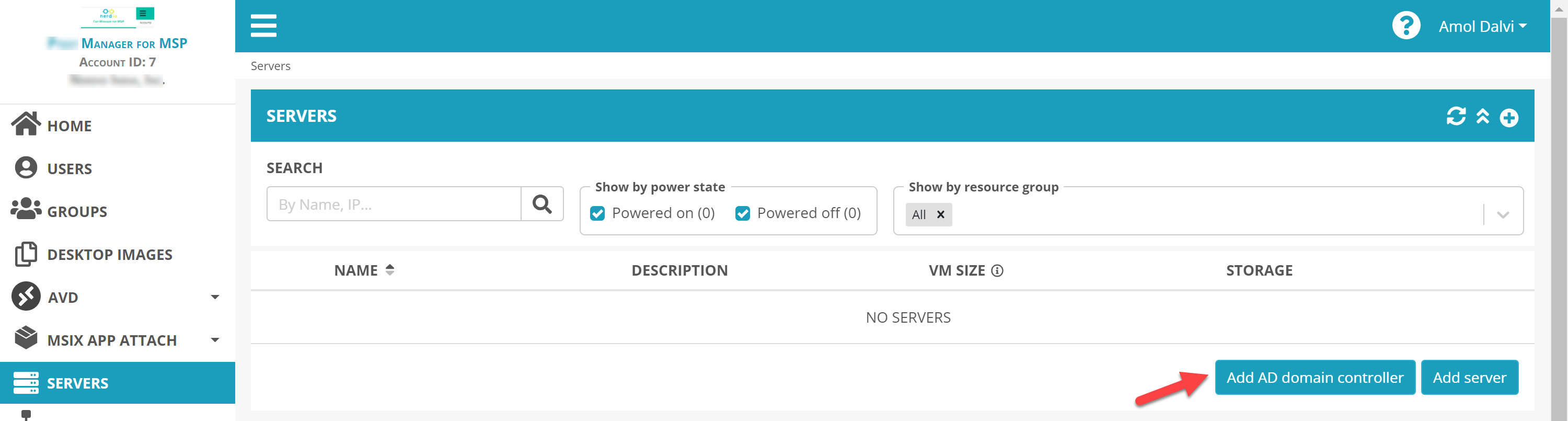The image size is (1568, 421).
Task: Expand the MSIX App Attach submenu arrow
Action: [x=215, y=340]
